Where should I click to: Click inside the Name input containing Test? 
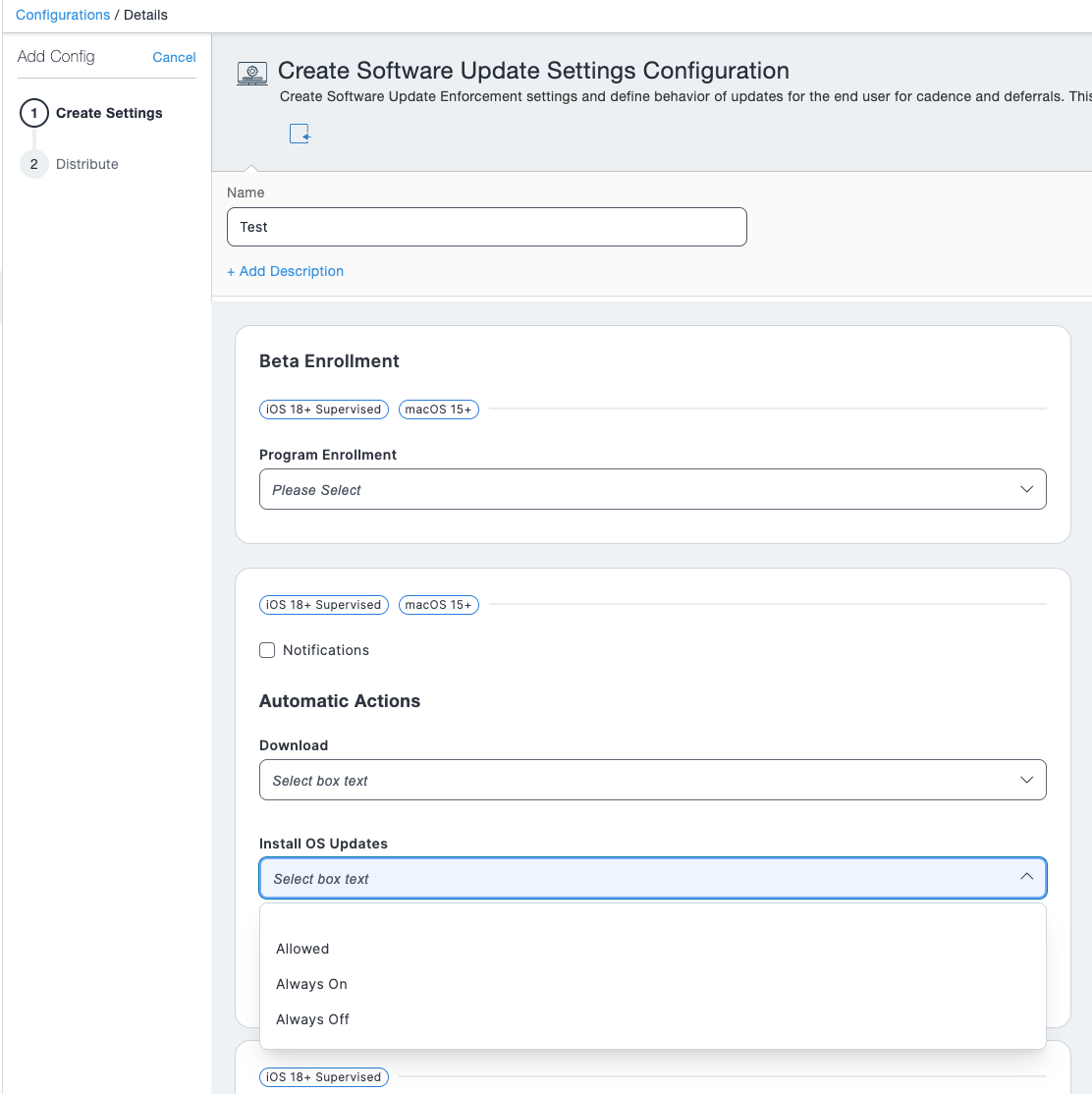pos(486,226)
